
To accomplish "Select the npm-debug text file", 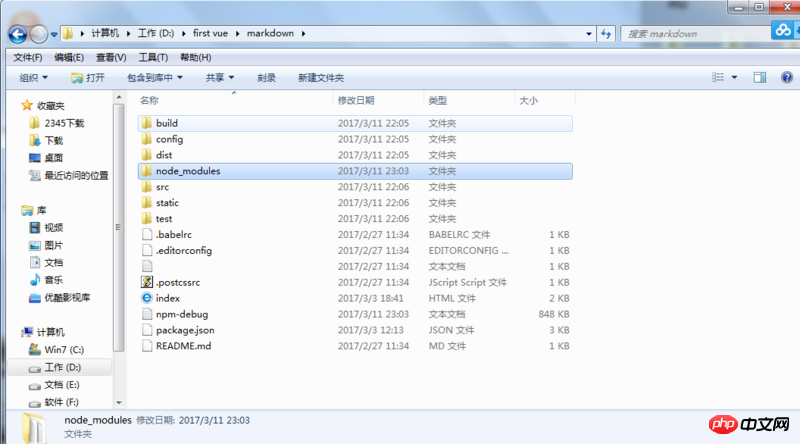I will [355, 314].
